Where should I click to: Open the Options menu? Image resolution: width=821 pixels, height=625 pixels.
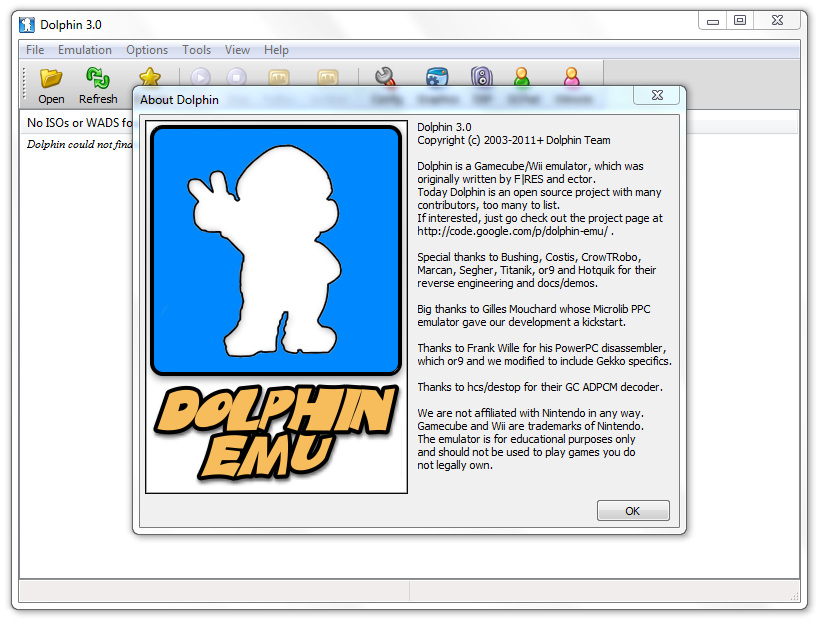point(147,50)
